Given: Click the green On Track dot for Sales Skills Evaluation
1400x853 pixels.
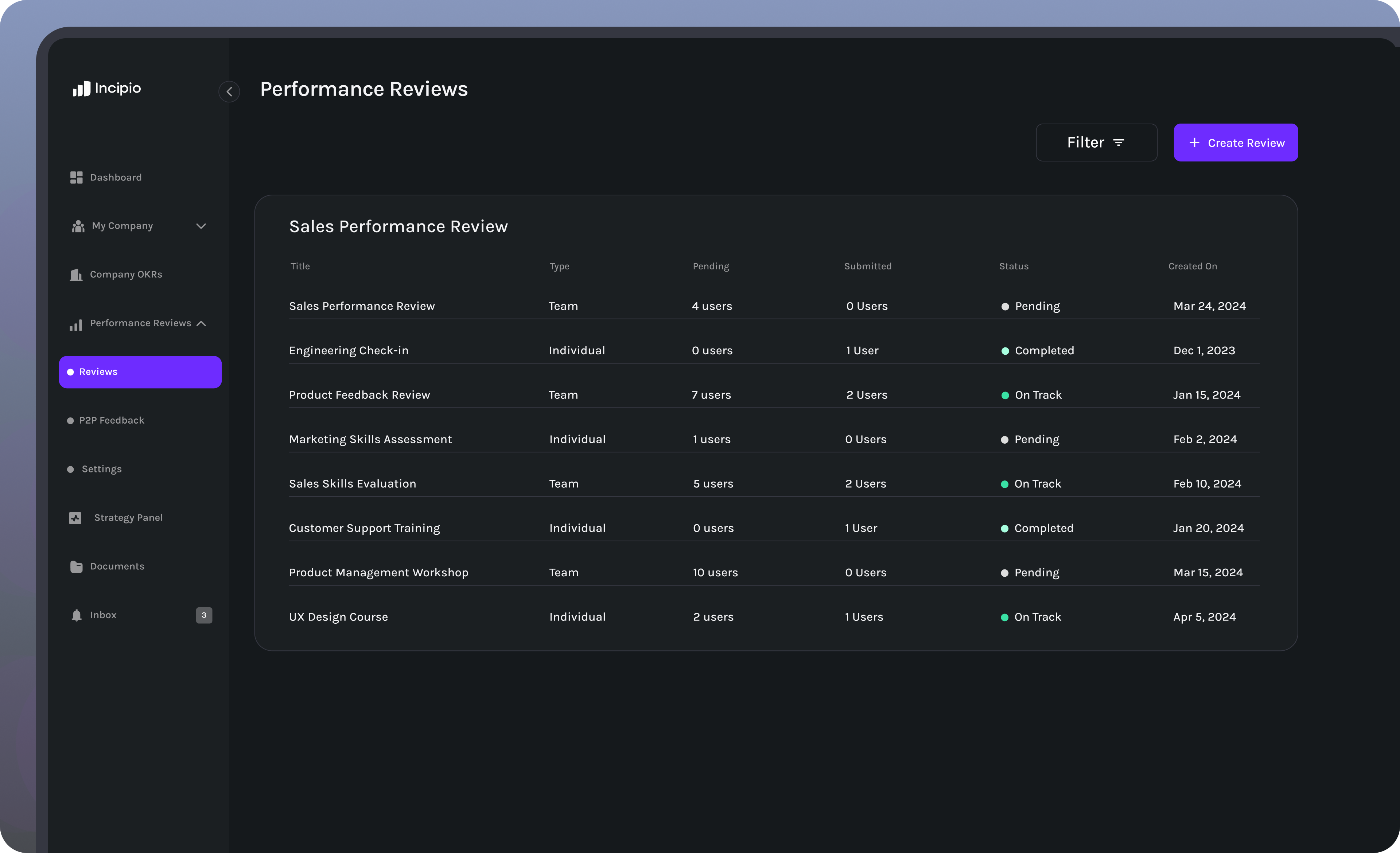Looking at the screenshot, I should [1004, 484].
